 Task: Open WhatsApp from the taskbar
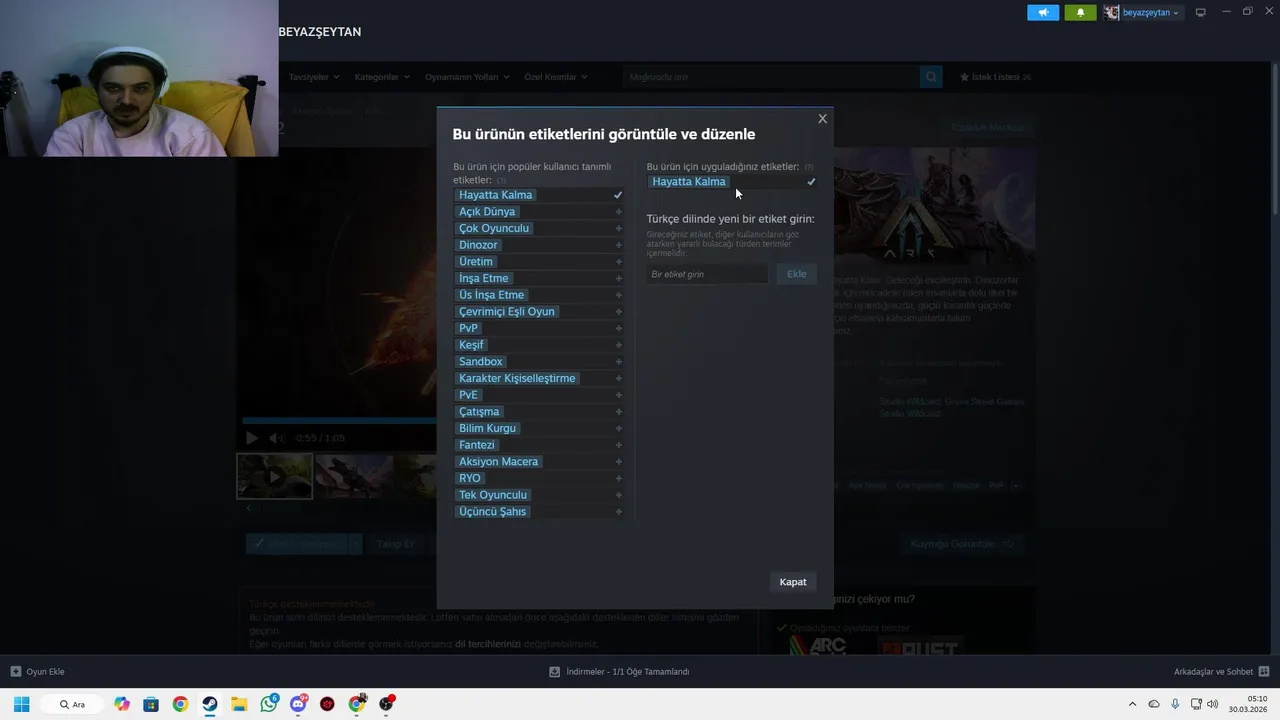pyautogui.click(x=269, y=704)
